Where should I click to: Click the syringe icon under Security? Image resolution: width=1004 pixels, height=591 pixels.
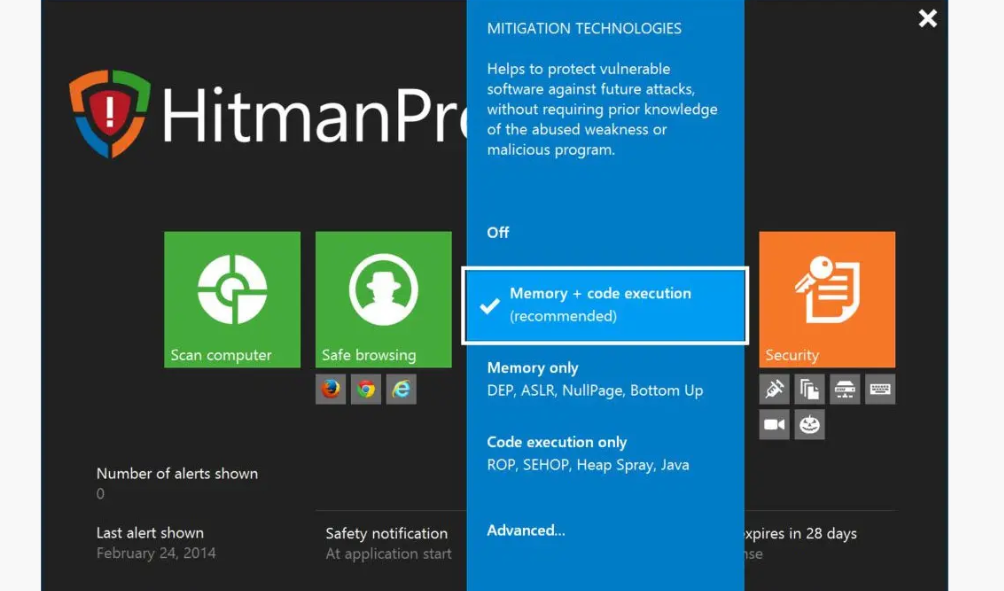click(774, 389)
